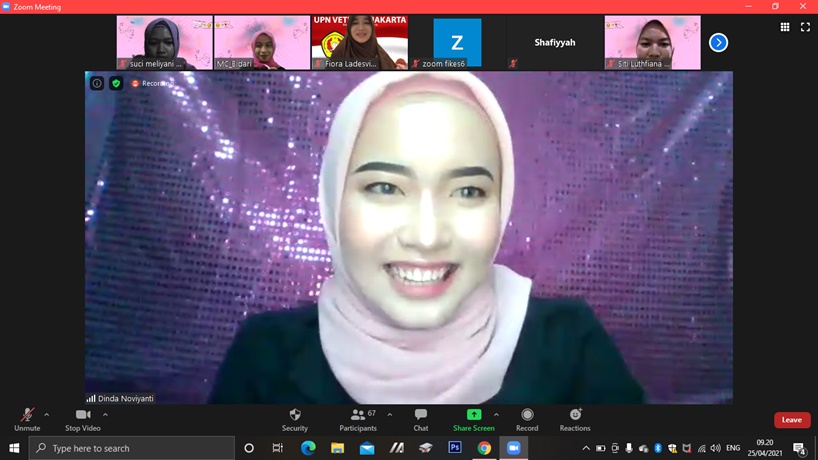Open the Reactions menu
The width and height of the screenshot is (818, 460).
point(575,419)
